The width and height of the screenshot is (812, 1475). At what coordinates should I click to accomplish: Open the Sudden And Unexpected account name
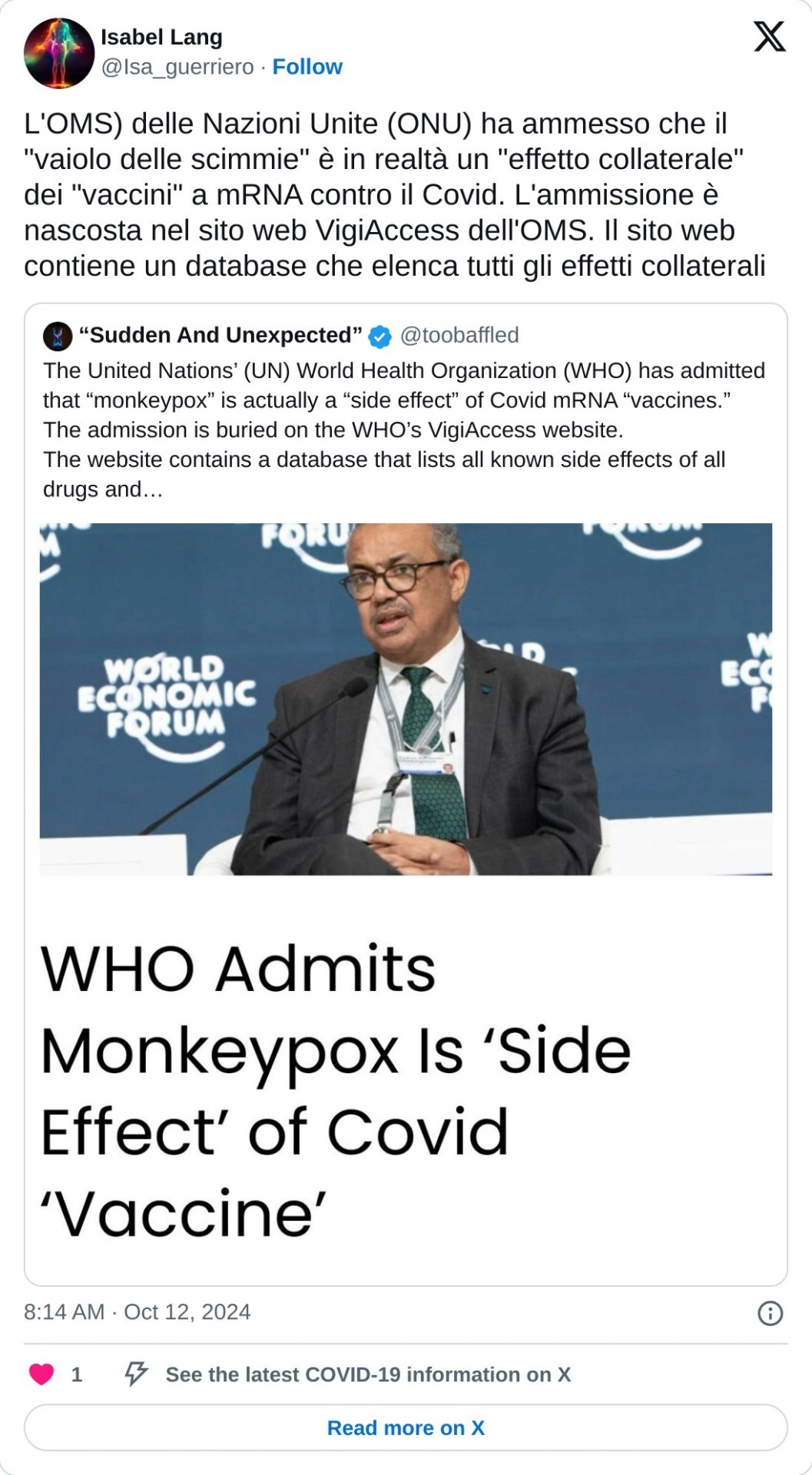[x=220, y=335]
